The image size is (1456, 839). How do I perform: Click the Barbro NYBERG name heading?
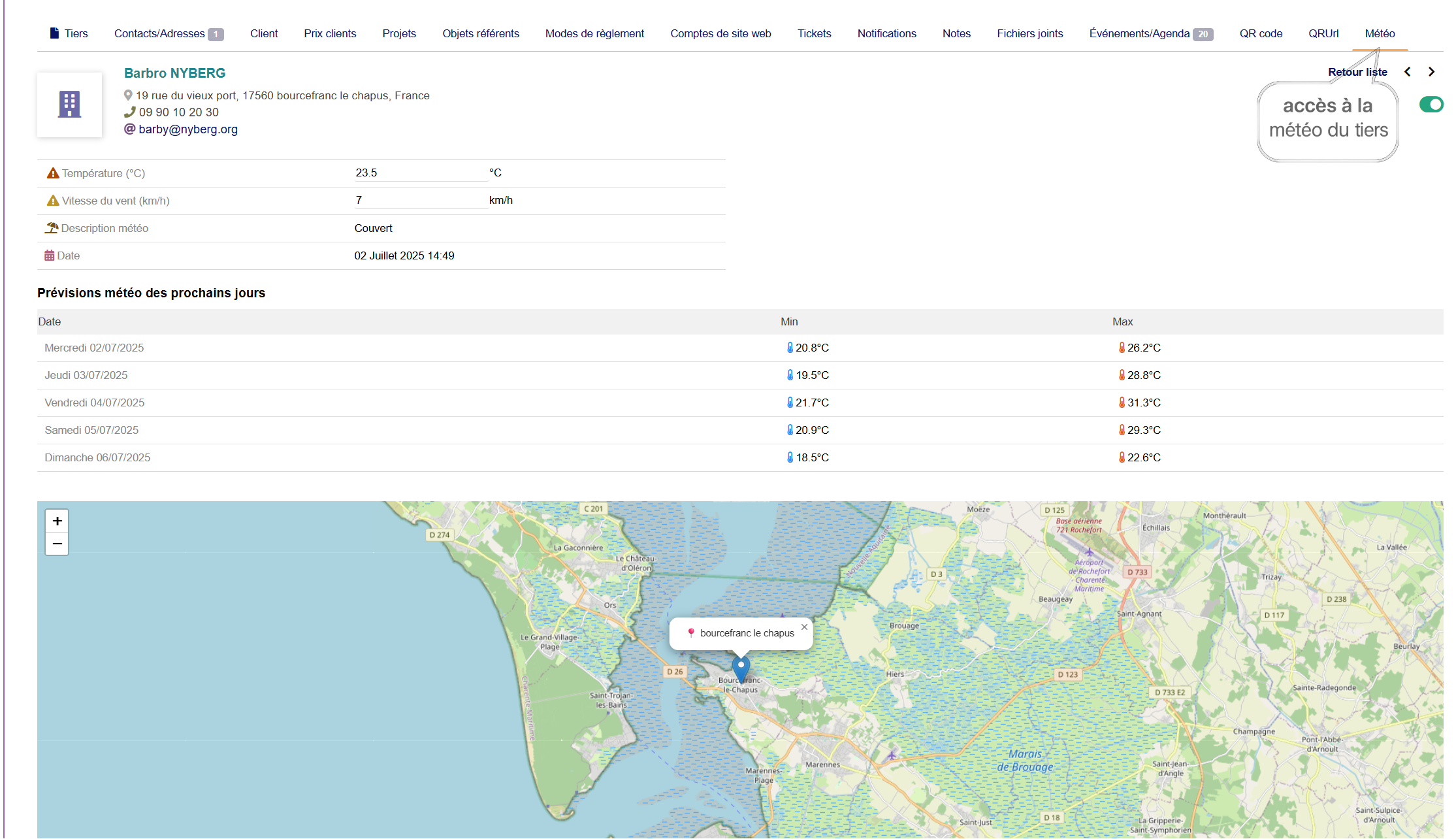click(x=174, y=73)
